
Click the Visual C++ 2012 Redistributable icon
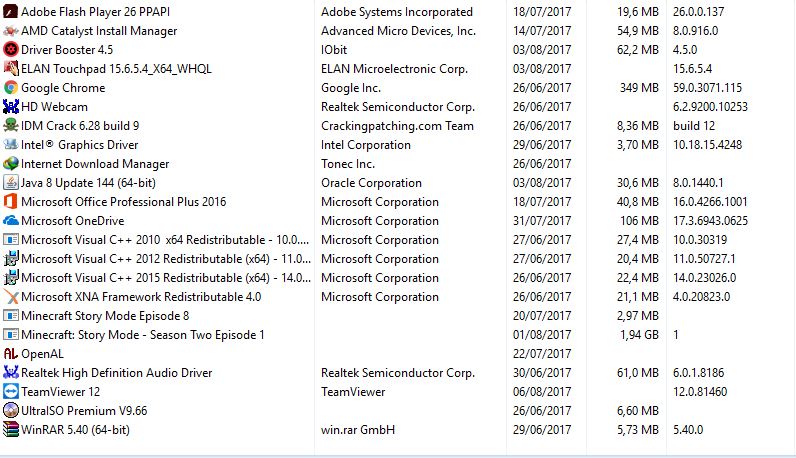click(11, 259)
